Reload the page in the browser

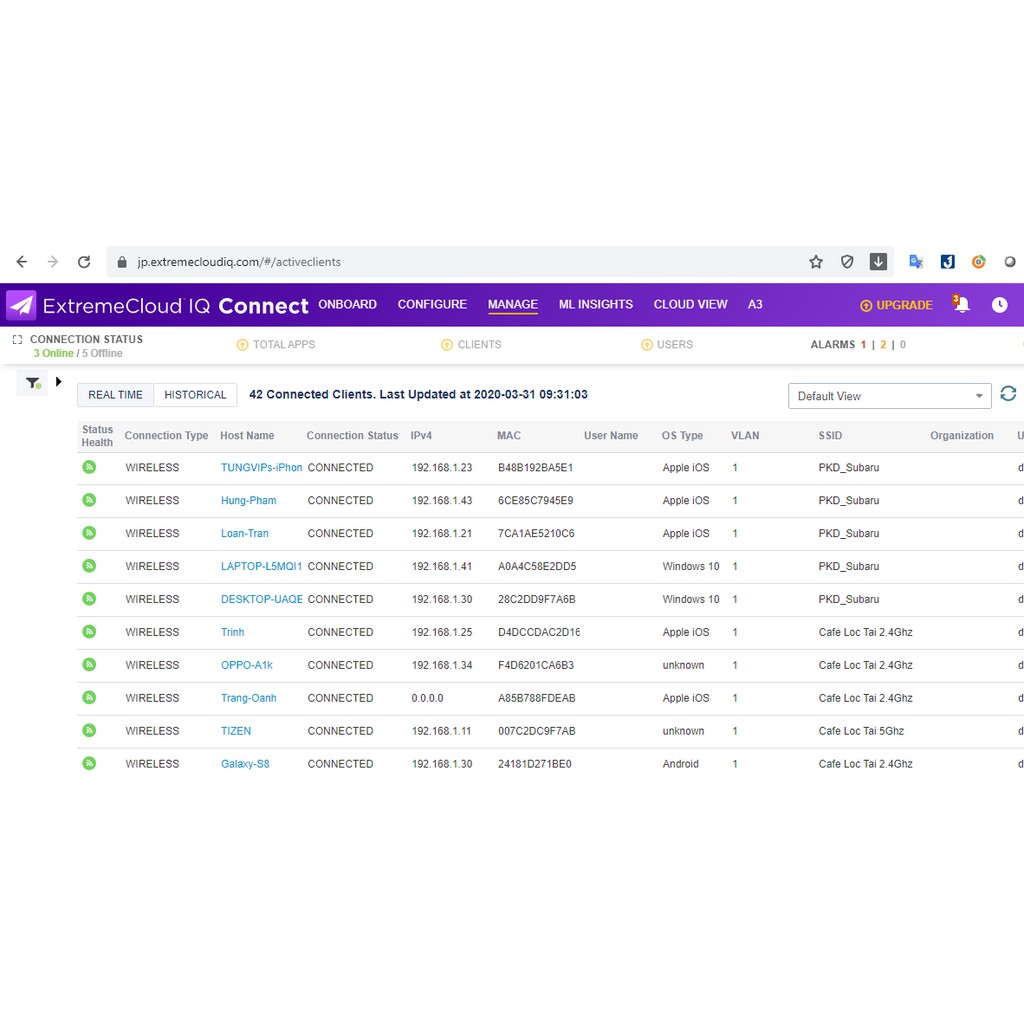(84, 262)
